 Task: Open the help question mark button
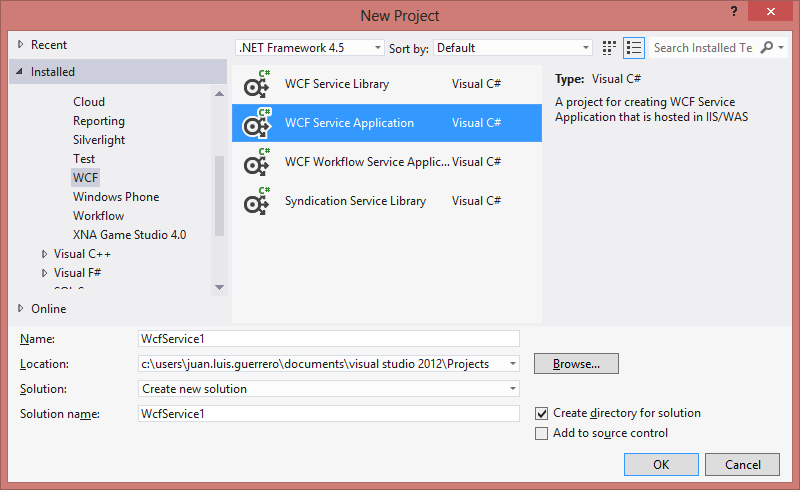click(733, 11)
